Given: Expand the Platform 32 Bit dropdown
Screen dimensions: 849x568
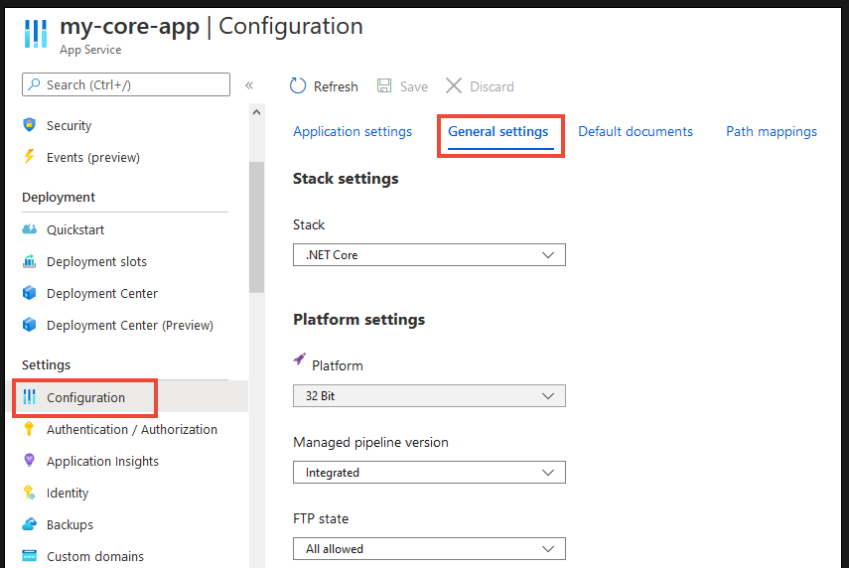Looking at the screenshot, I should [429, 396].
